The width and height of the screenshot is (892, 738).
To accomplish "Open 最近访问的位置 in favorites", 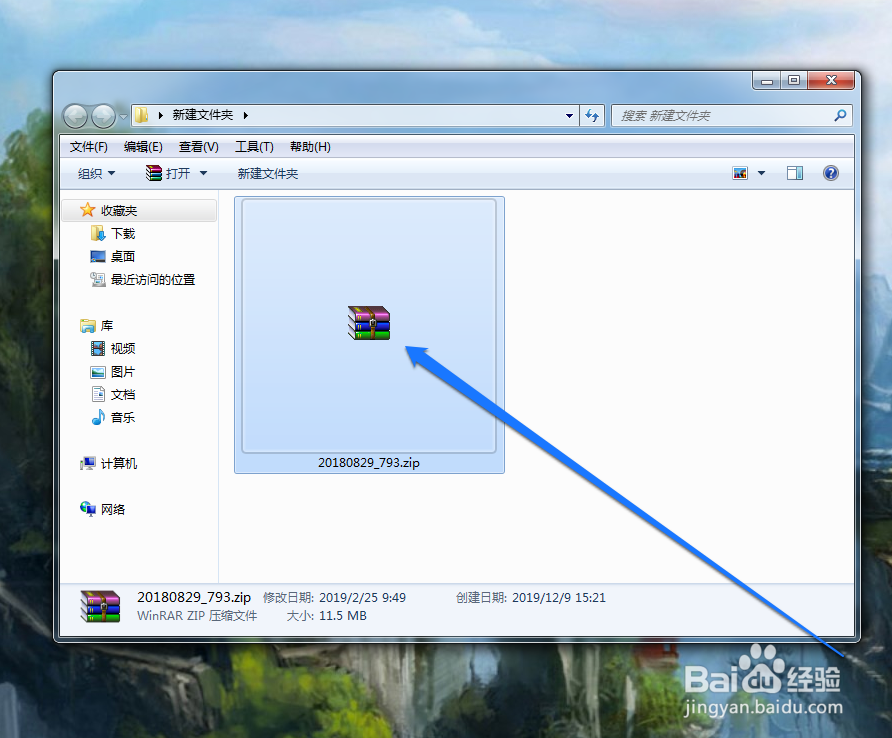I will (153, 279).
